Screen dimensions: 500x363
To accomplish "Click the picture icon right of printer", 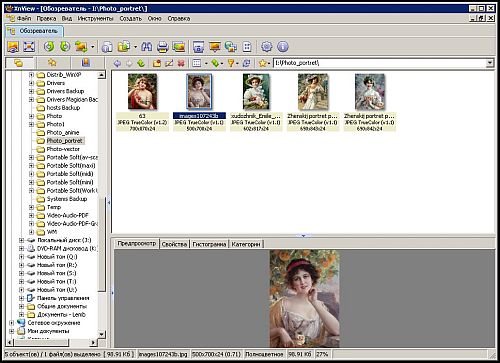I will (x=179, y=47).
